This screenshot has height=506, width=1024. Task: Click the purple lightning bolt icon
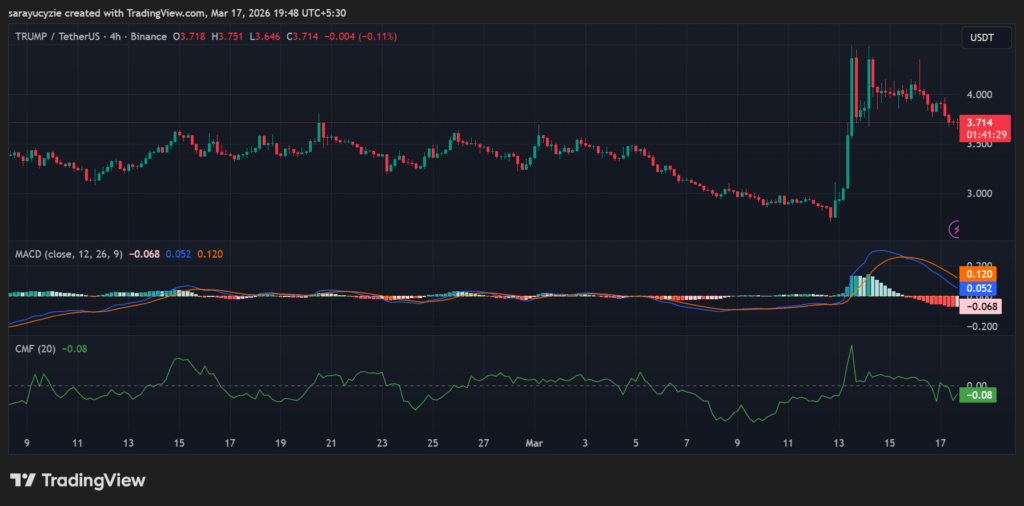956,229
